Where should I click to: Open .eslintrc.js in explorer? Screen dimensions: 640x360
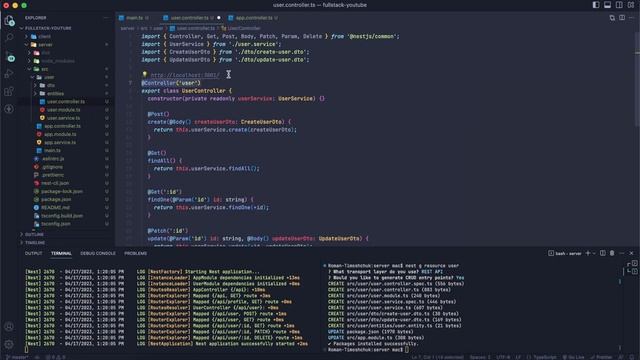coord(53,159)
